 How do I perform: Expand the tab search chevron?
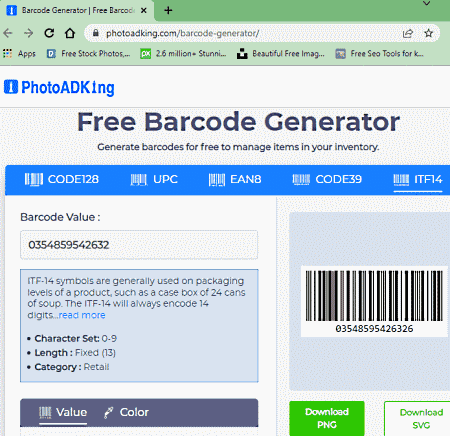point(426,4)
